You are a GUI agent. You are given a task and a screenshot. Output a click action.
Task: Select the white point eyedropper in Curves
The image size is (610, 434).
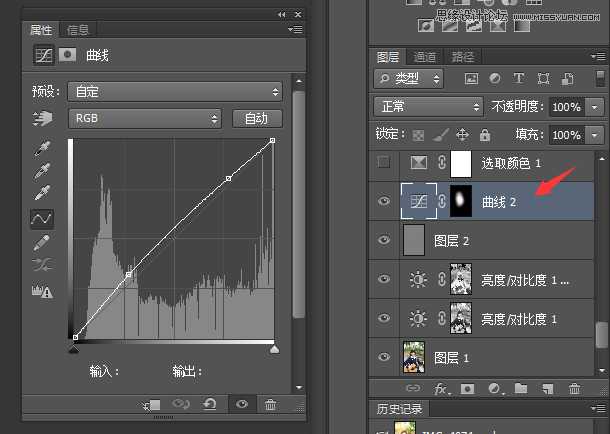tap(41, 193)
